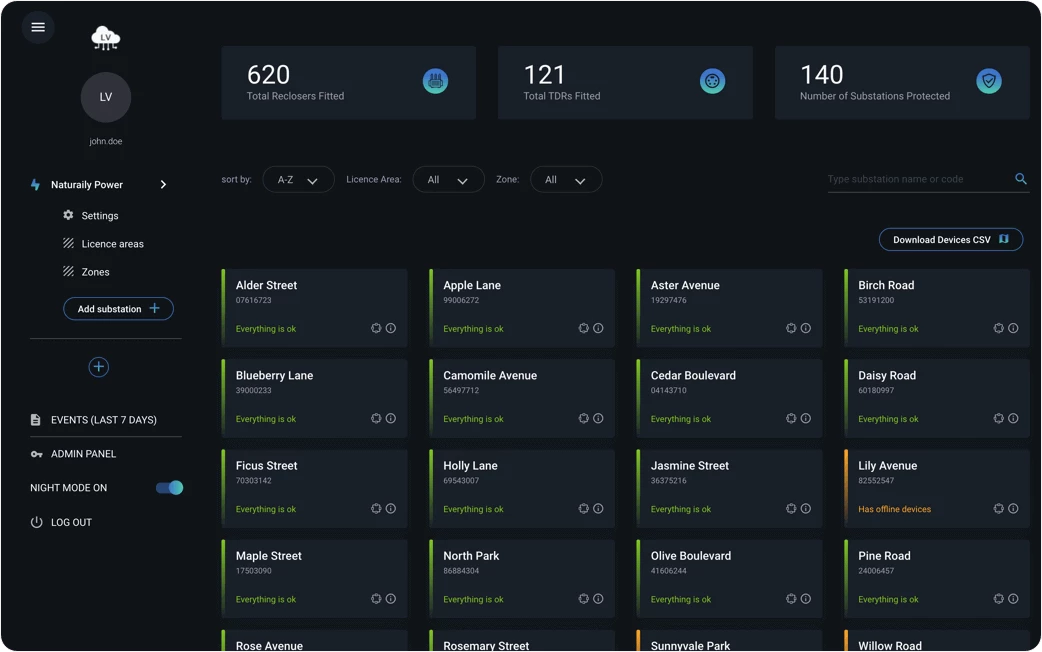Viewport: 1042px width, 652px height.
Task: Click Jasmine Street 'Everything is ok' status
Action: click(680, 509)
